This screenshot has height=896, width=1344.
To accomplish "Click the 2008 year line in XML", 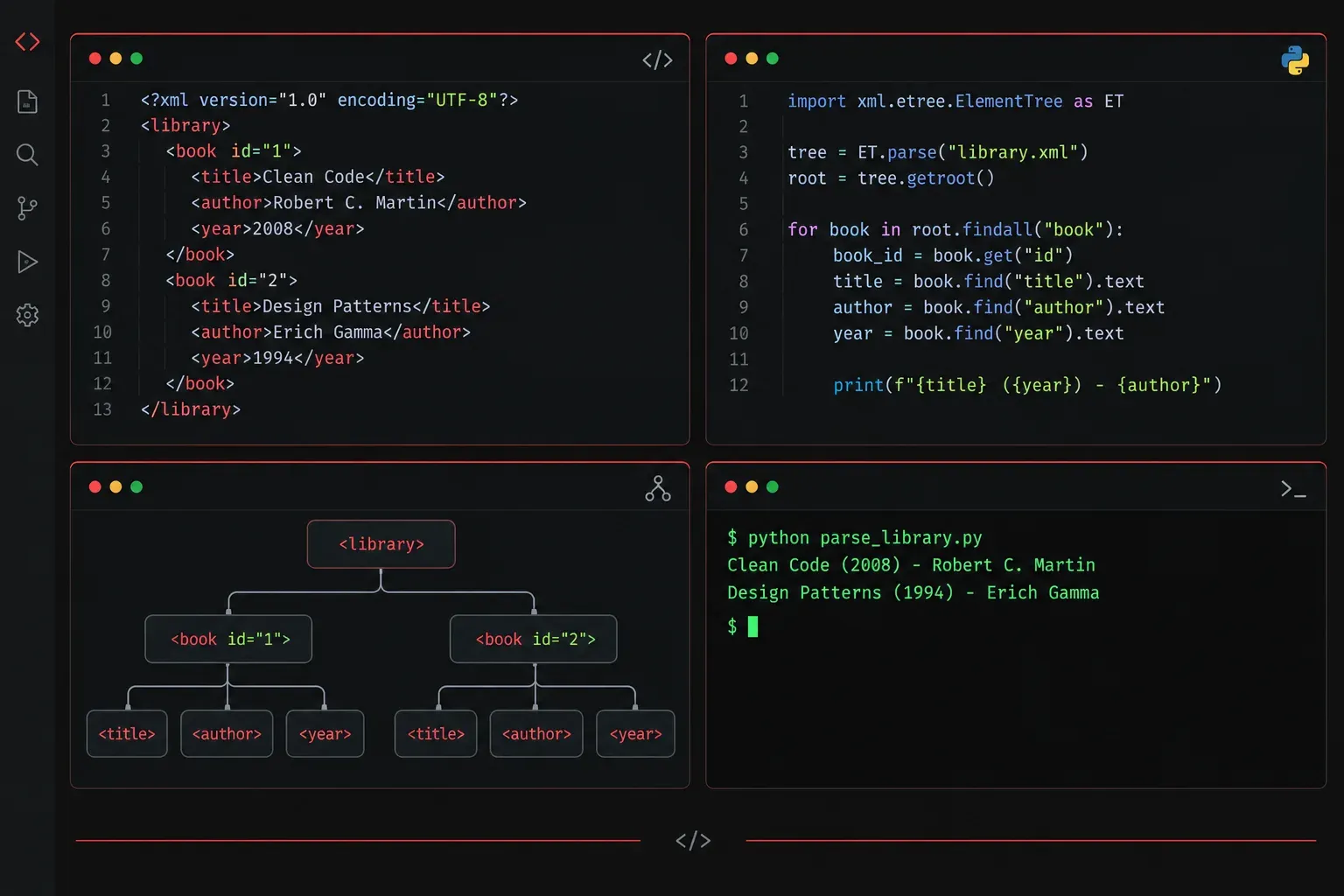I will (277, 228).
